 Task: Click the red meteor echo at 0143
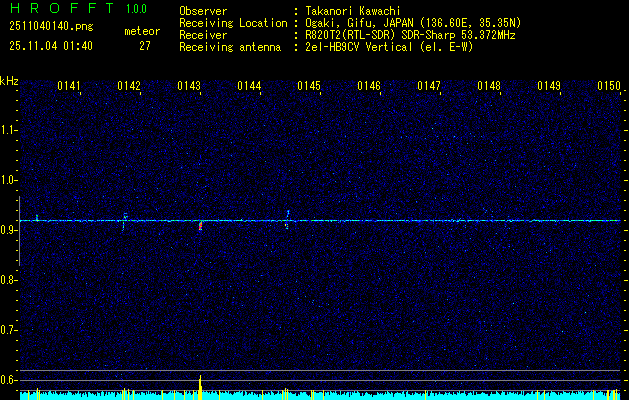click(200, 226)
